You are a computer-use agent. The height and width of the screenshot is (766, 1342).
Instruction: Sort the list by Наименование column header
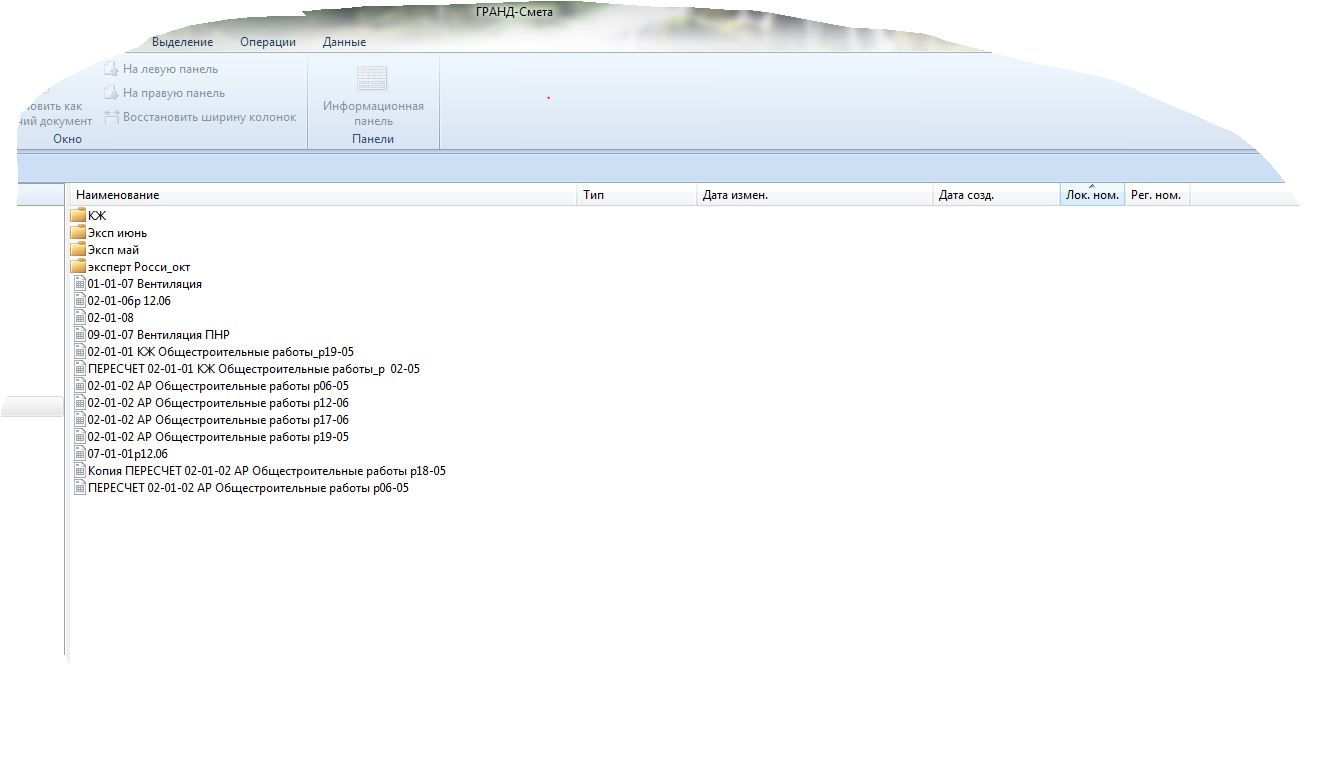pyautogui.click(x=322, y=195)
